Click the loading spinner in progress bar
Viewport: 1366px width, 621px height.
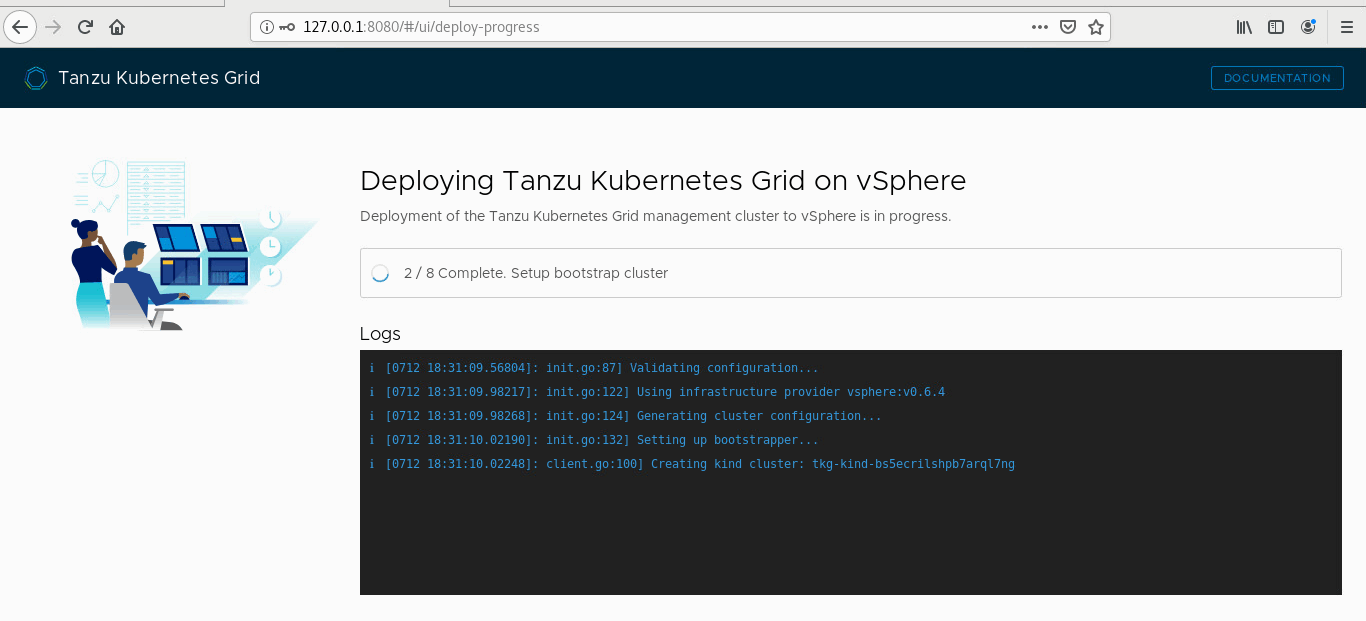[380, 273]
